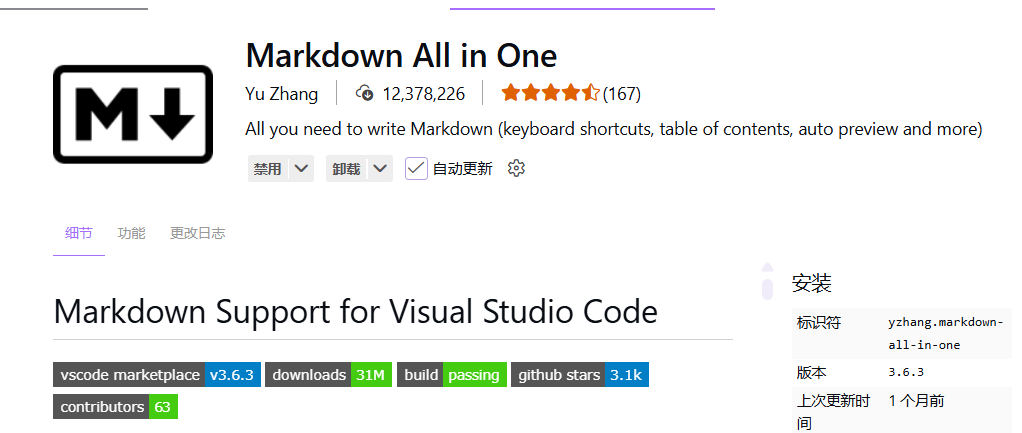Select the 细节 tab

[x=79, y=233]
